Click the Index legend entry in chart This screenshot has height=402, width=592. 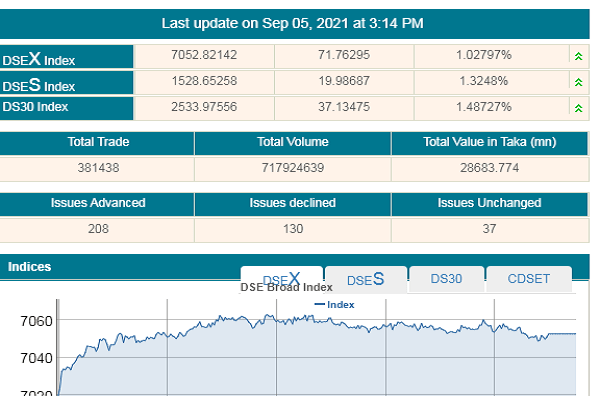(335, 305)
